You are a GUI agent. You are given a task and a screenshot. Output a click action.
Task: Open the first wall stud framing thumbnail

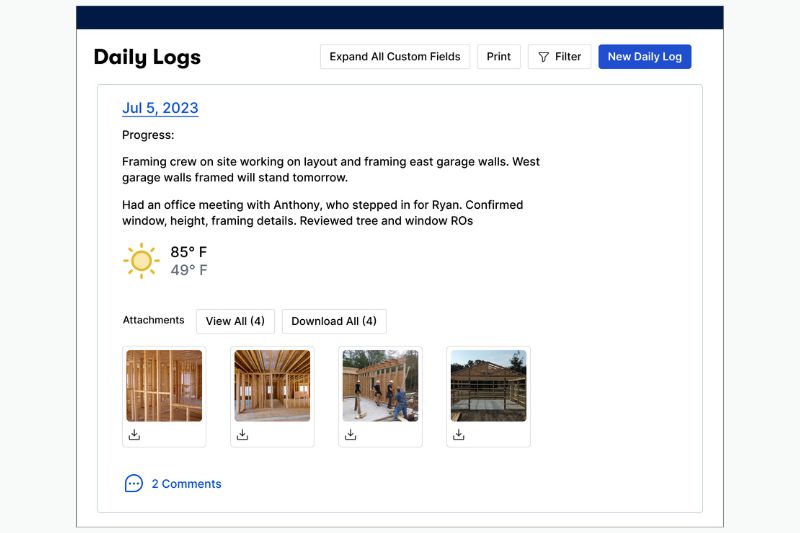click(164, 385)
